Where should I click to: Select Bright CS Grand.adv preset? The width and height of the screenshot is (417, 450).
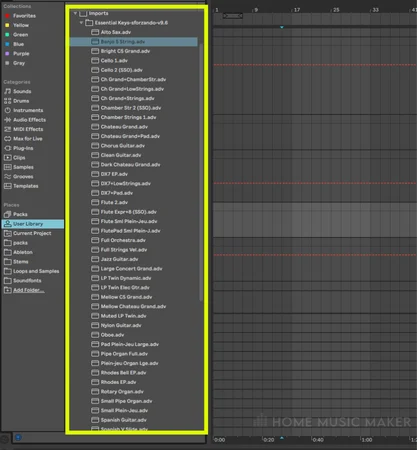pyautogui.click(x=125, y=51)
